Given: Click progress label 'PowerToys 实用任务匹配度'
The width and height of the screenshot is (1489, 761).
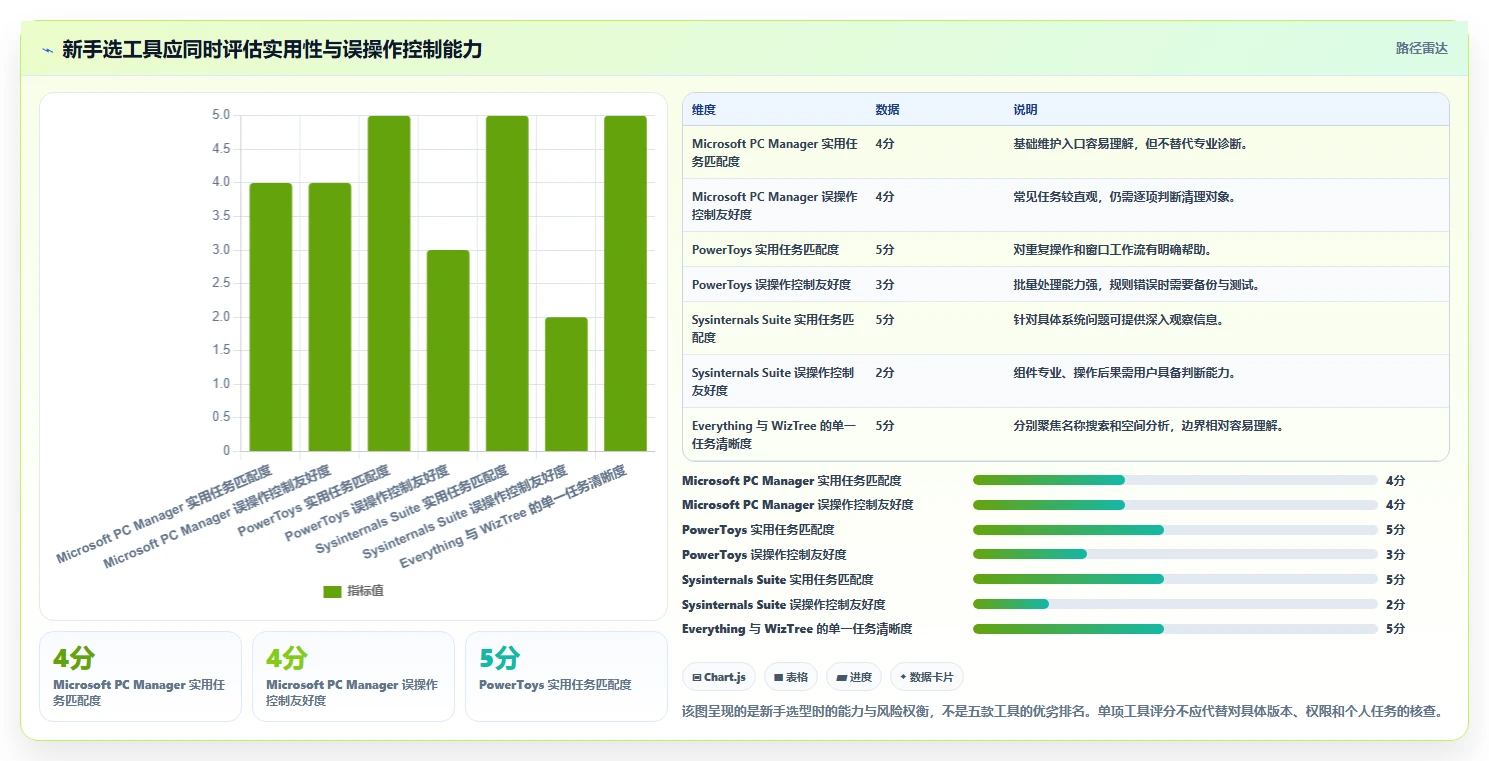Looking at the screenshot, I should (x=758, y=530).
